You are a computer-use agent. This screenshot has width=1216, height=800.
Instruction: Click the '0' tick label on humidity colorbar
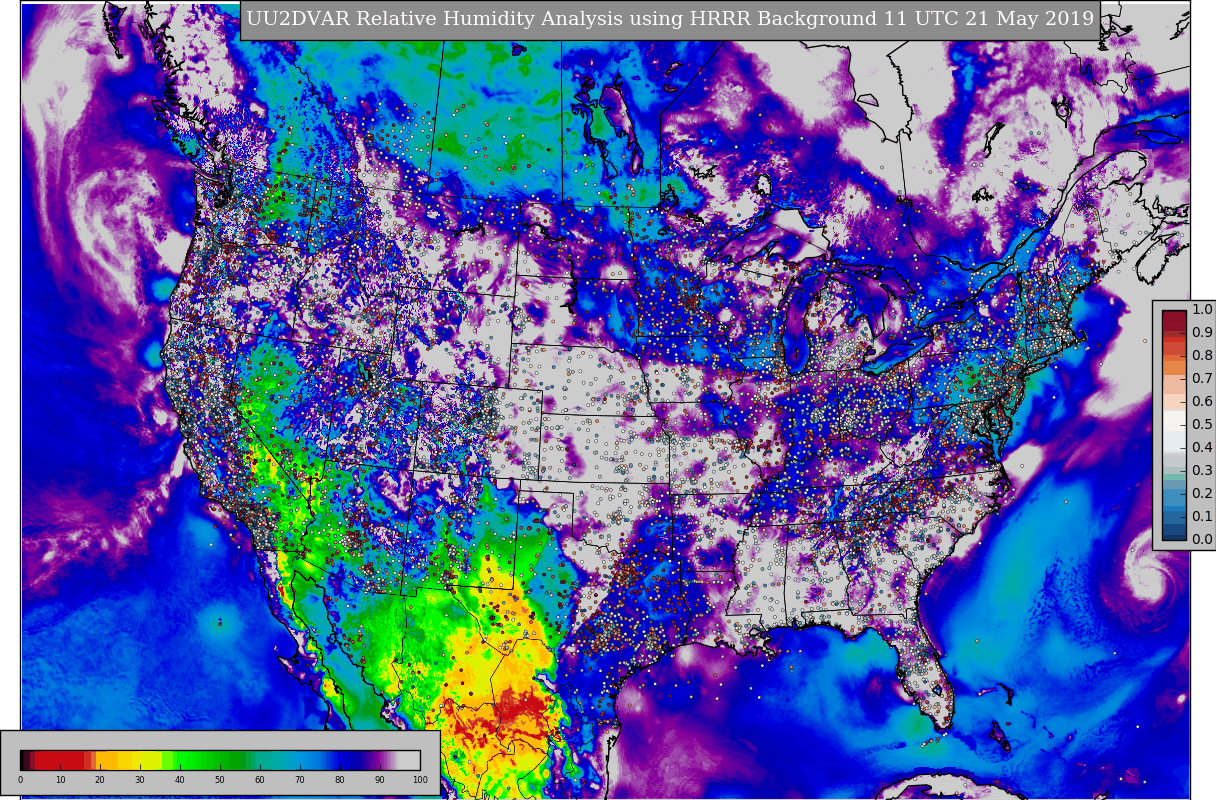click(x=20, y=780)
